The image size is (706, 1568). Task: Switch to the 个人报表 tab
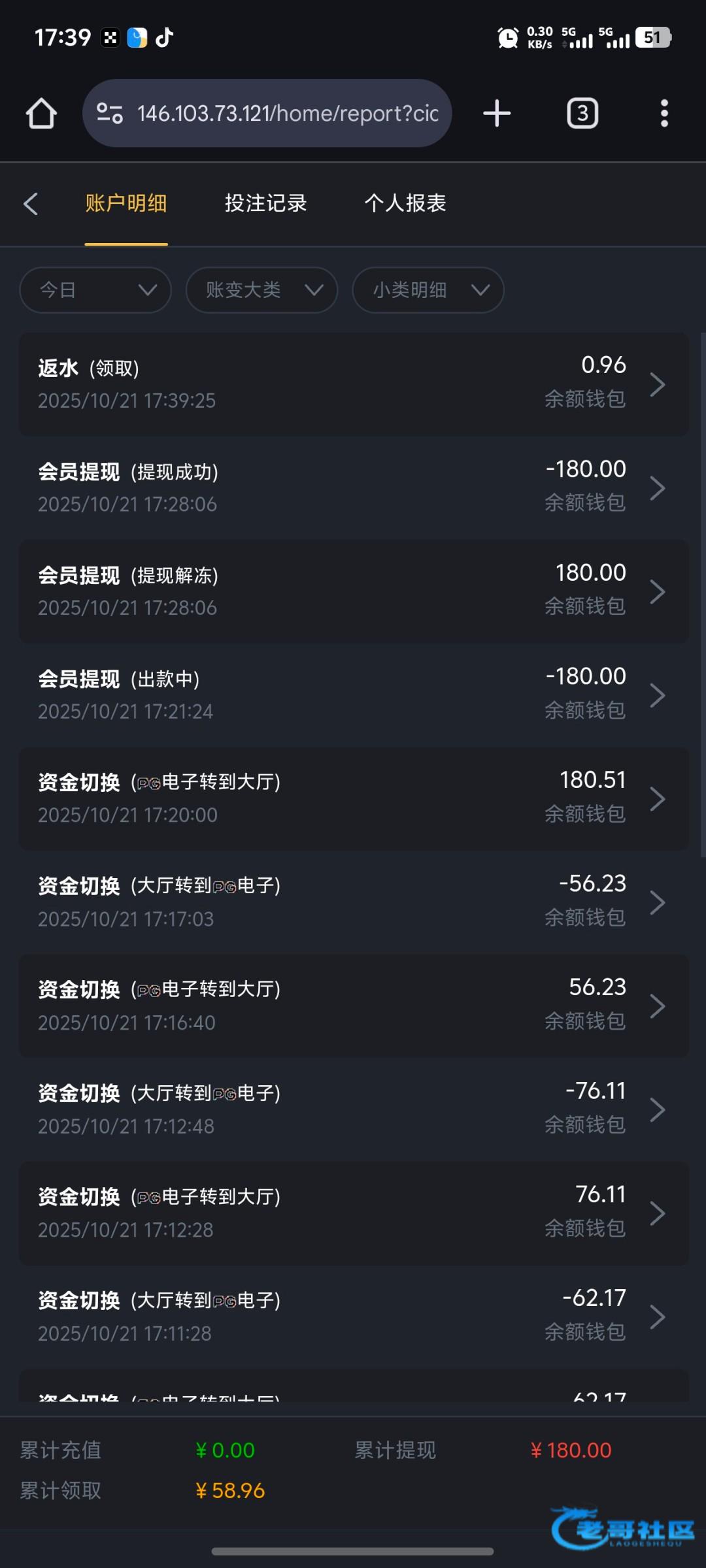click(405, 204)
